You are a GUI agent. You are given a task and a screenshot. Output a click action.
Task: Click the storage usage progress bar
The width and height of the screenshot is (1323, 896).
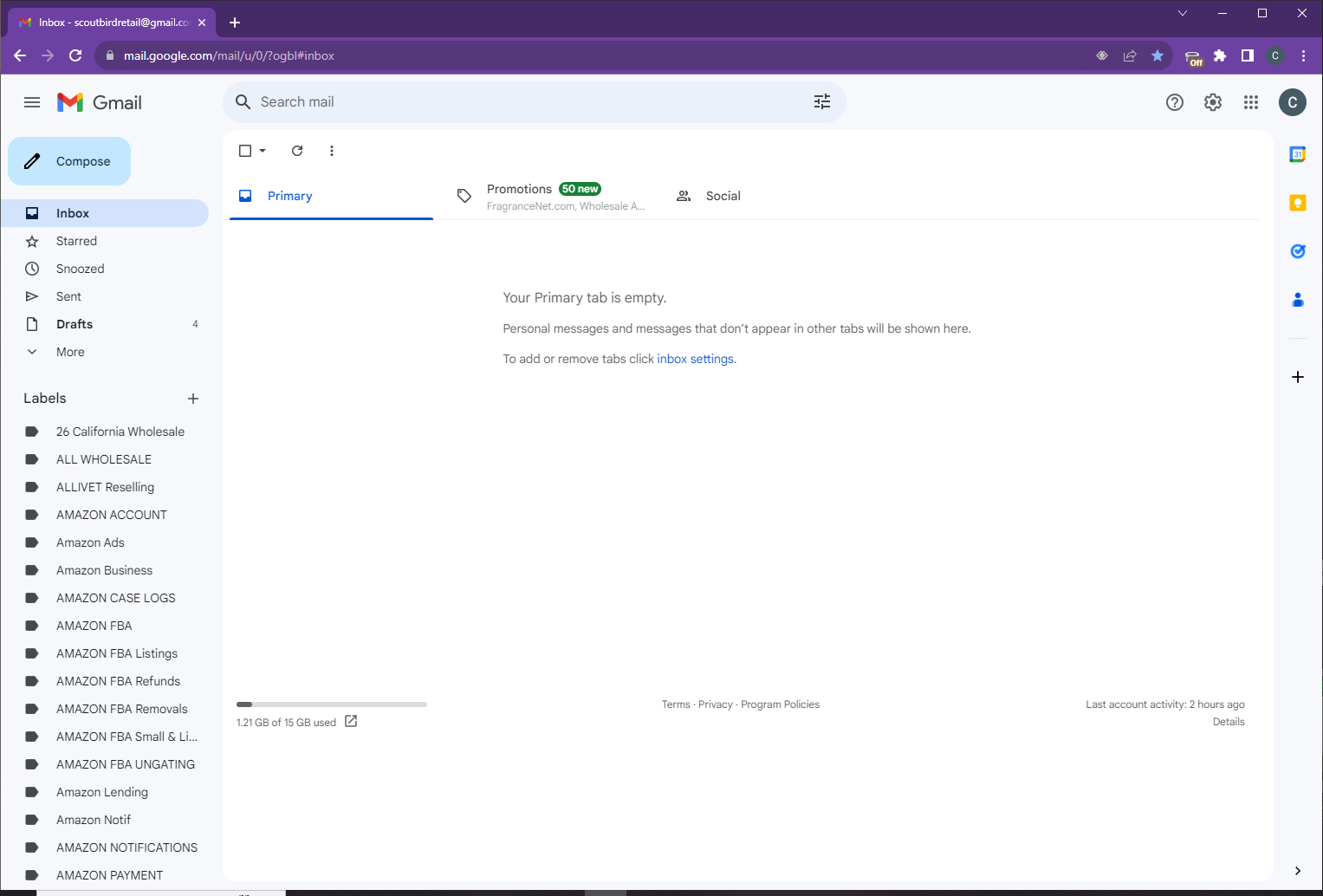332,704
